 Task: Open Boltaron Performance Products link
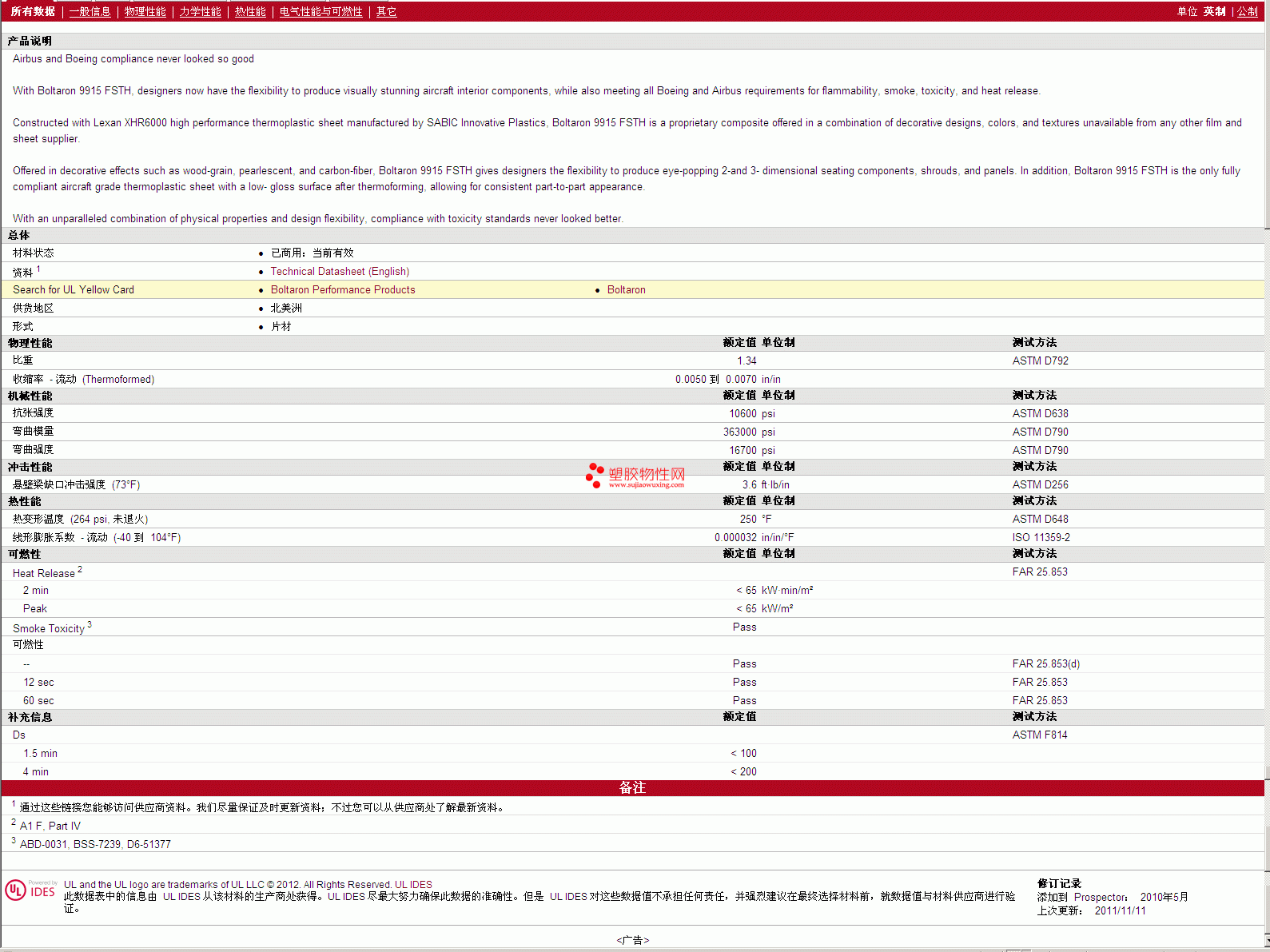pos(343,290)
